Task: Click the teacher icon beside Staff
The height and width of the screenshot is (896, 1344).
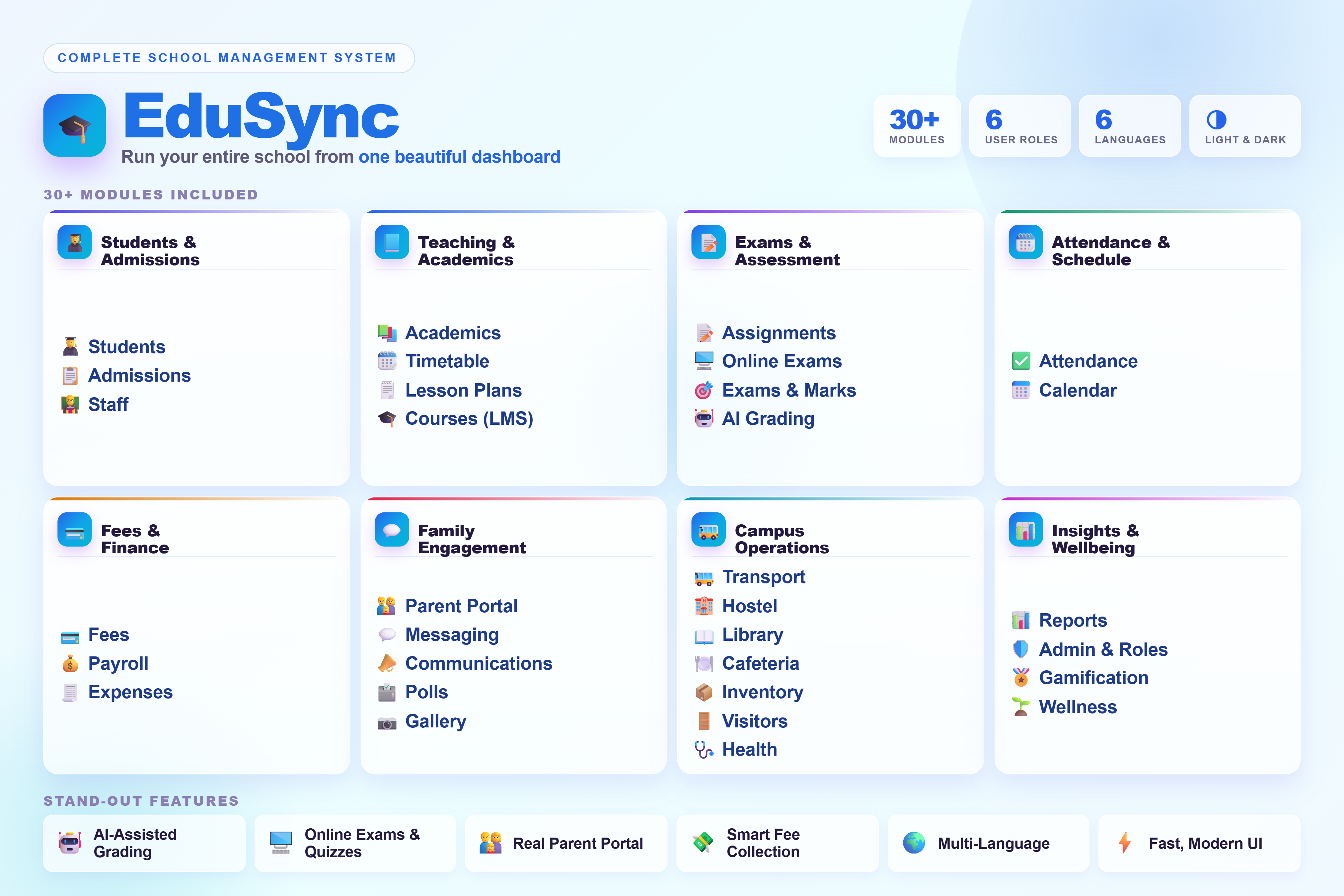Action: [x=70, y=405]
